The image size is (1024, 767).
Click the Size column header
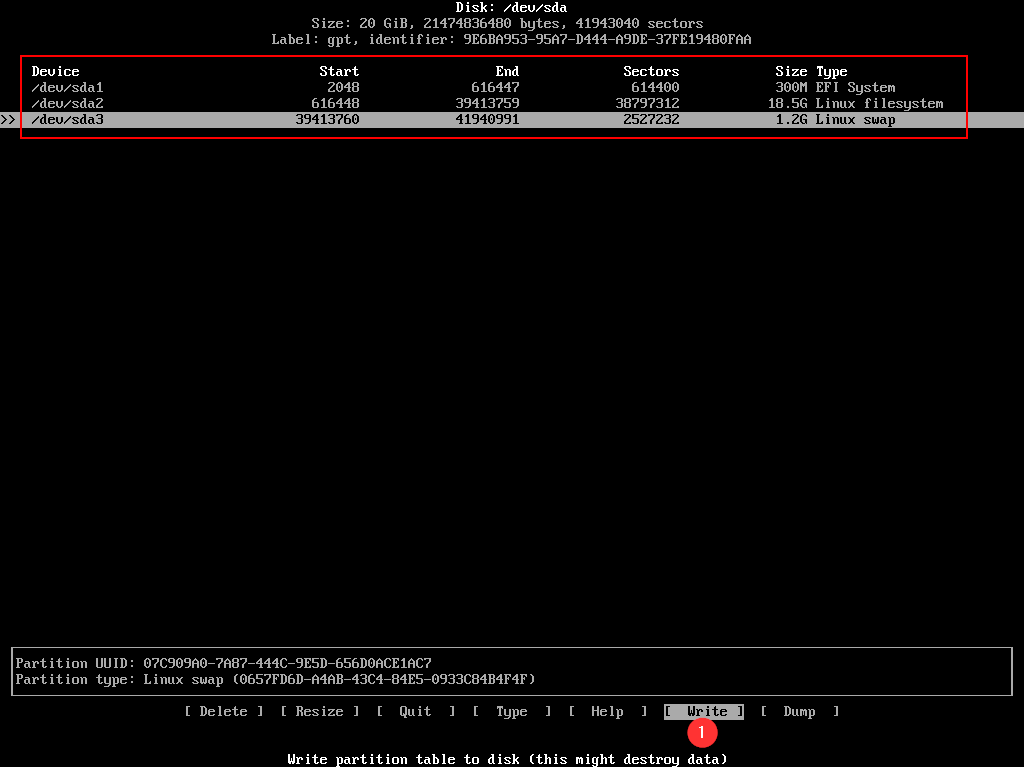click(x=791, y=71)
